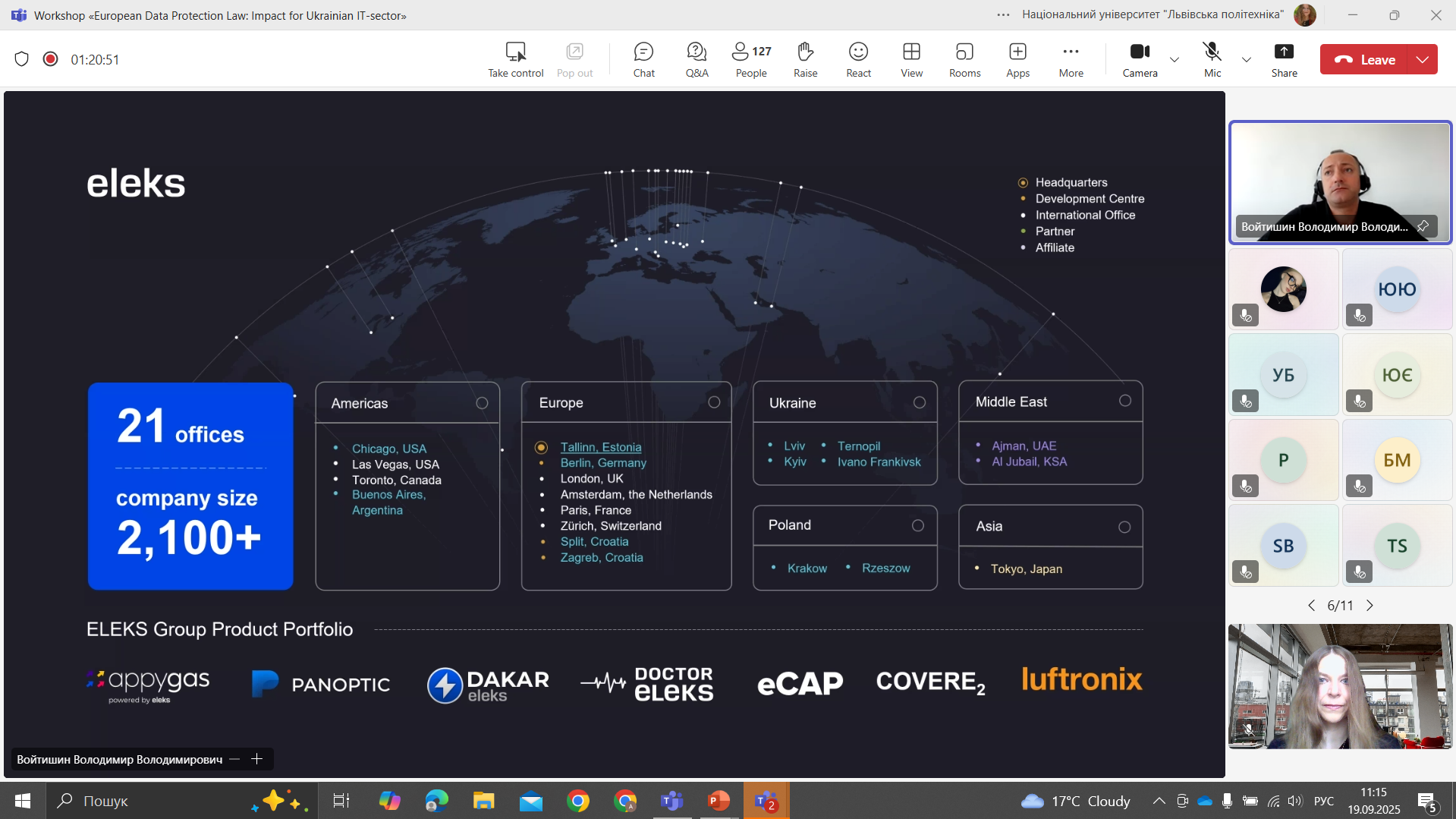Click the Ukraine radio circle
1456x819 pixels.
tap(920, 403)
